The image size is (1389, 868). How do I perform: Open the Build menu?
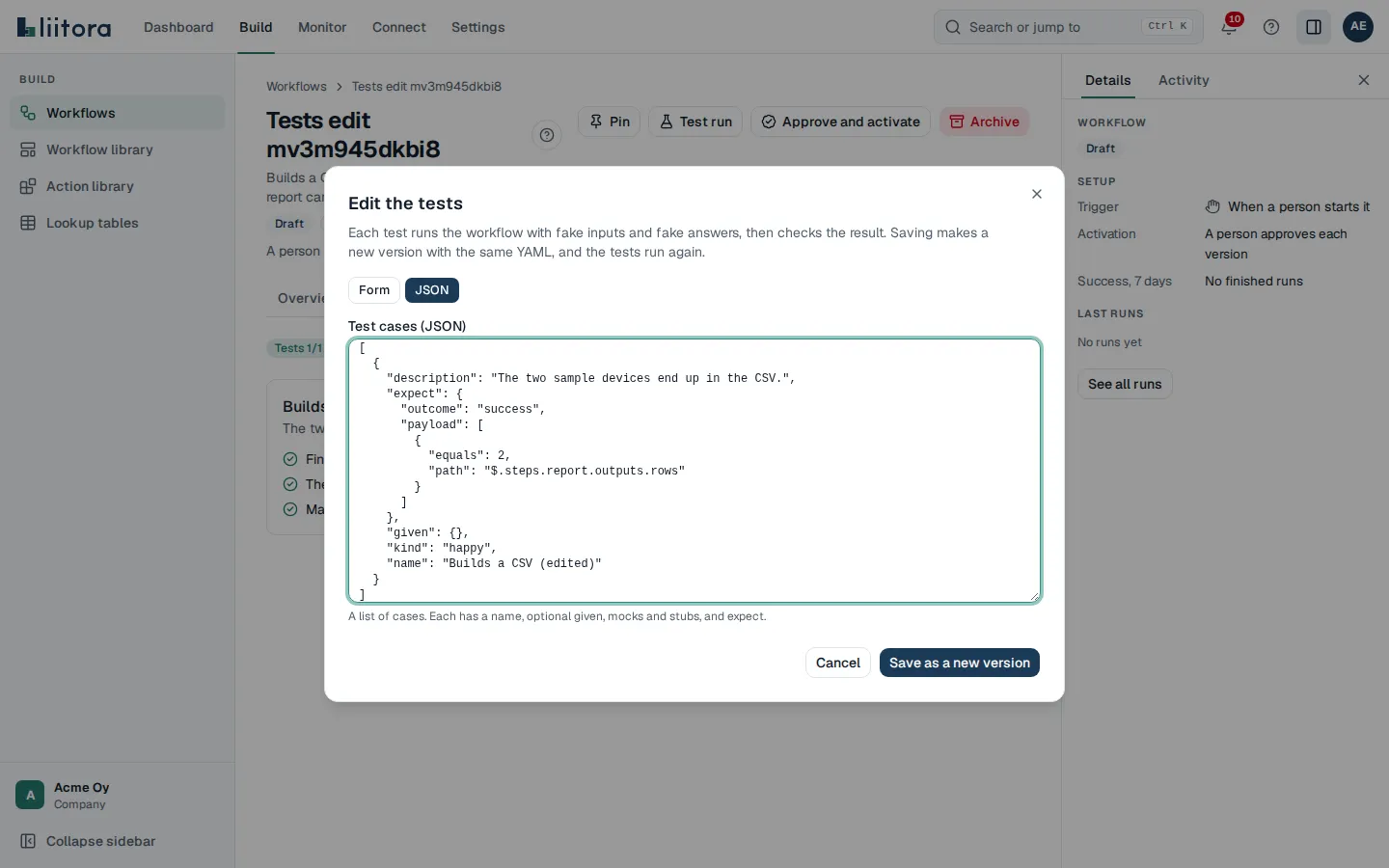point(256,27)
